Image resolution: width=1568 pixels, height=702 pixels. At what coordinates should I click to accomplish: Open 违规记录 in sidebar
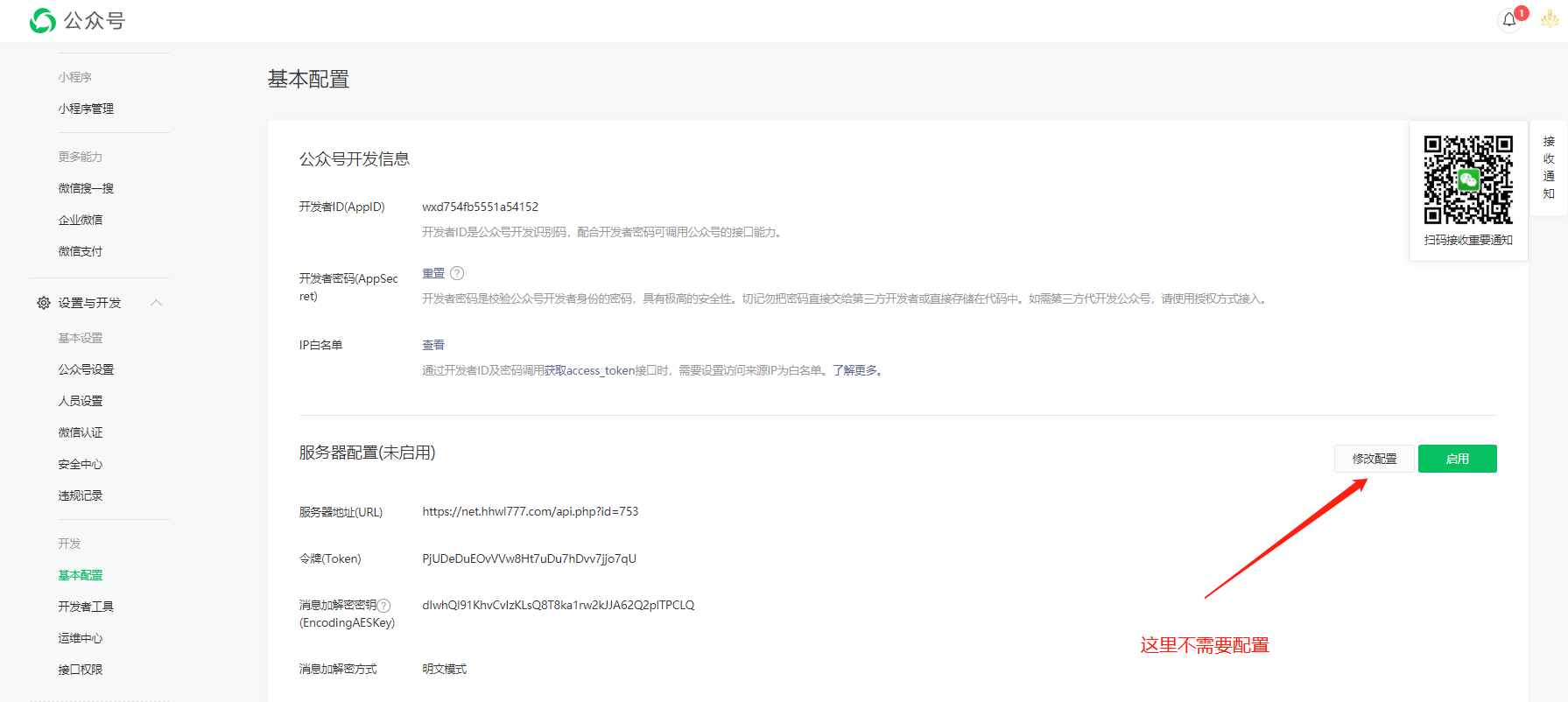pos(81,495)
